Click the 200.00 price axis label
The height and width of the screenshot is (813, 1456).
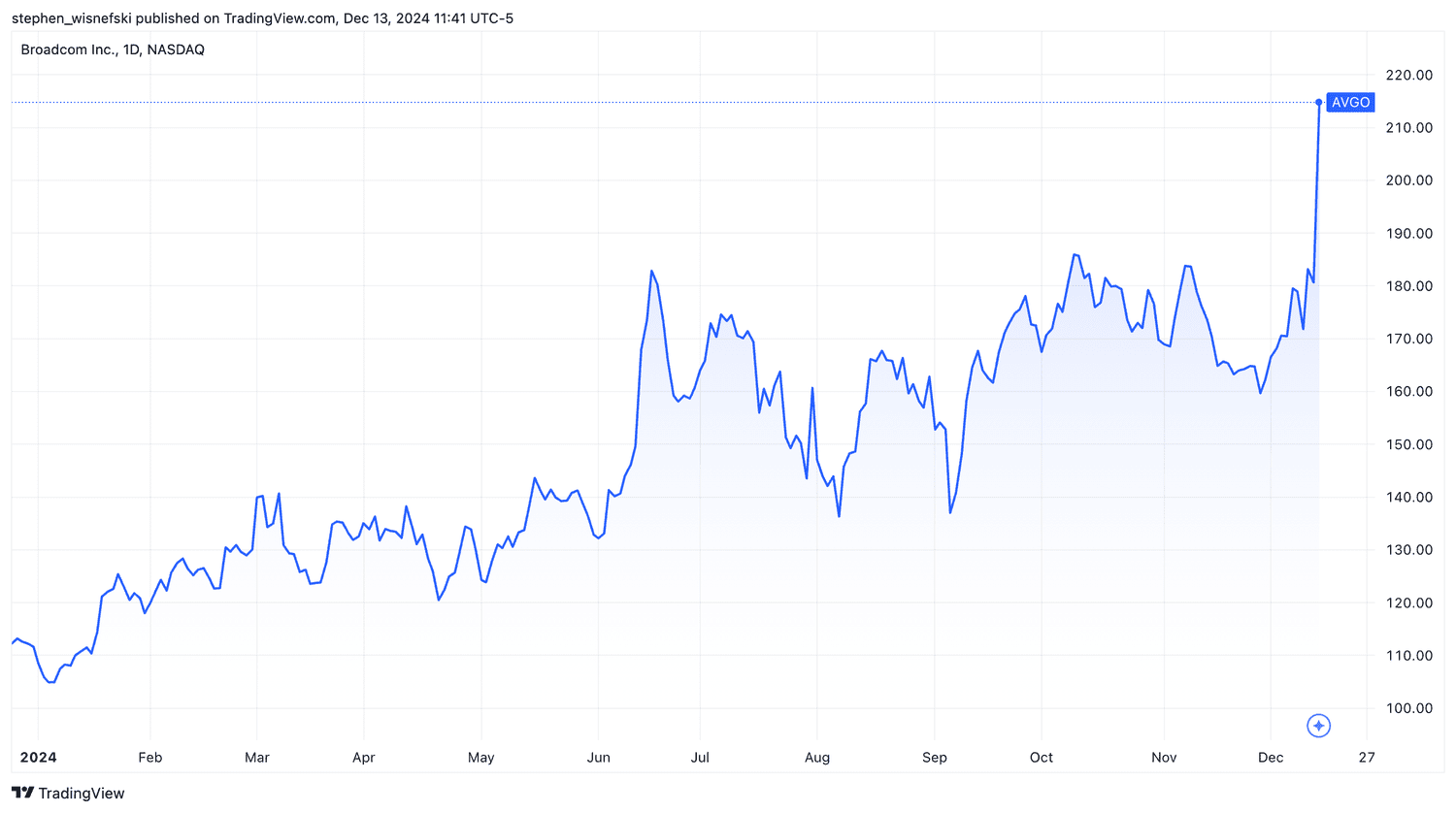1409,180
